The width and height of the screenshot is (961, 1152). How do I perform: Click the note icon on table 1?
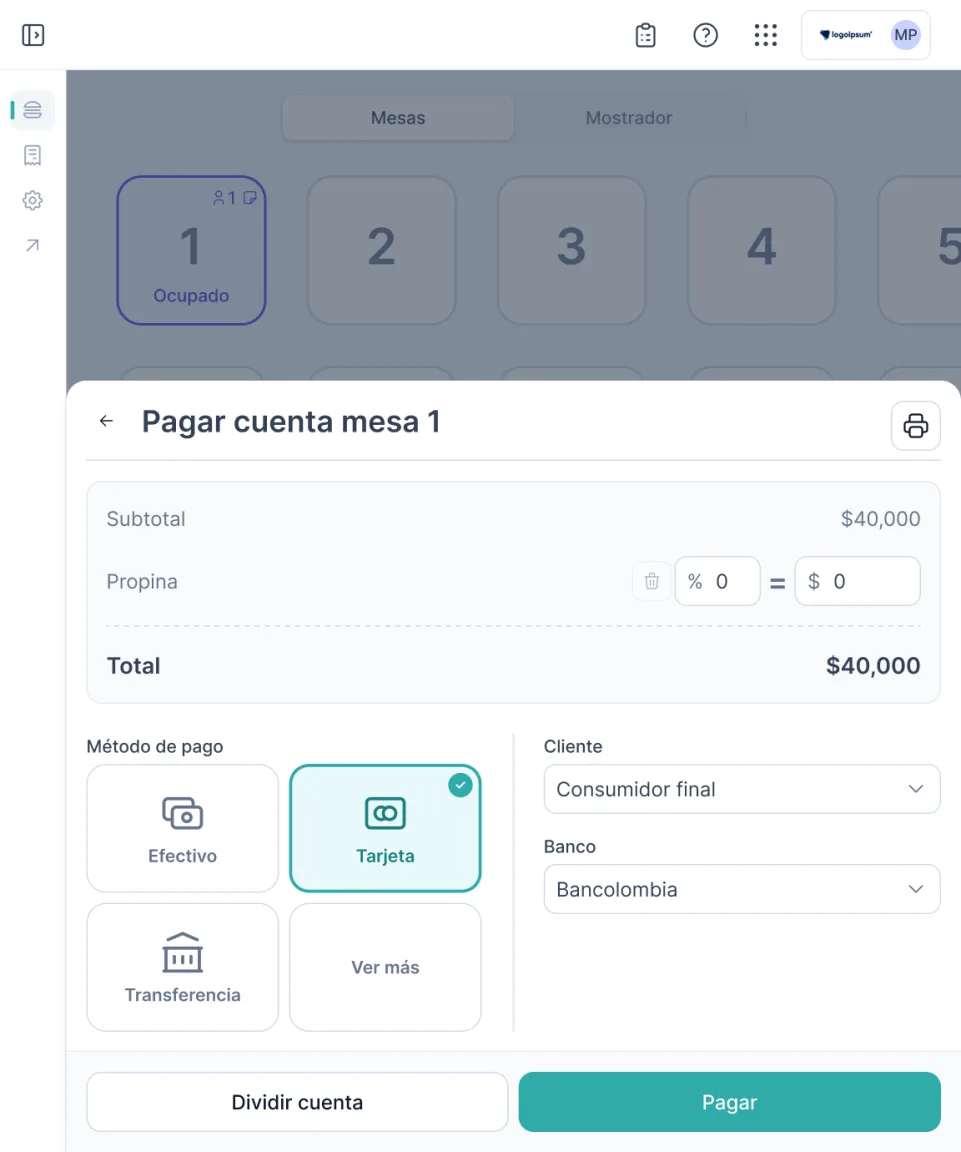[x=250, y=198]
